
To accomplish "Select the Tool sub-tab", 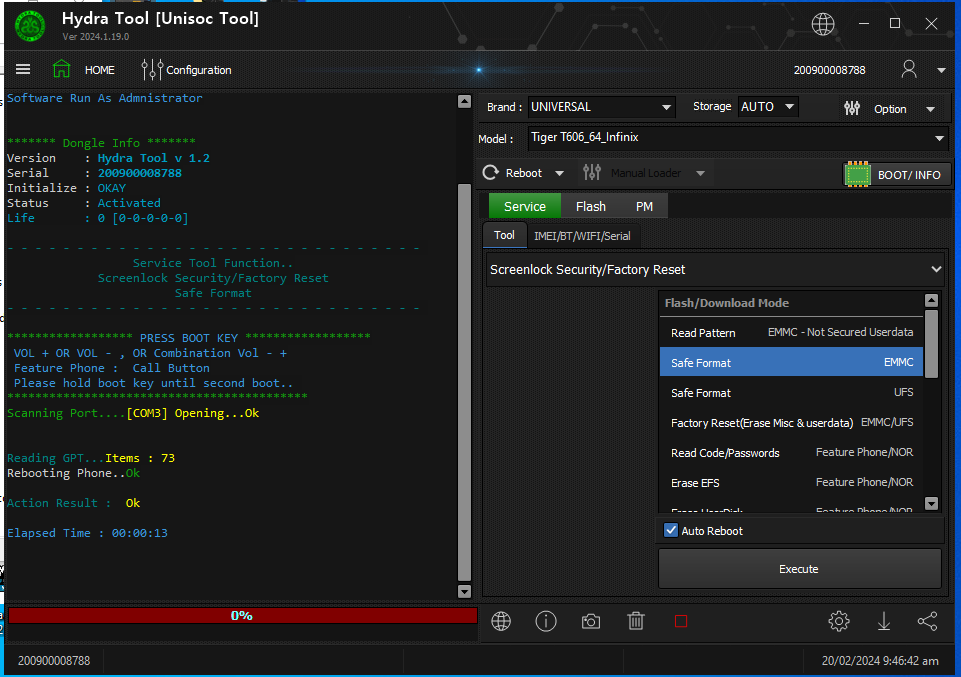I will (504, 235).
